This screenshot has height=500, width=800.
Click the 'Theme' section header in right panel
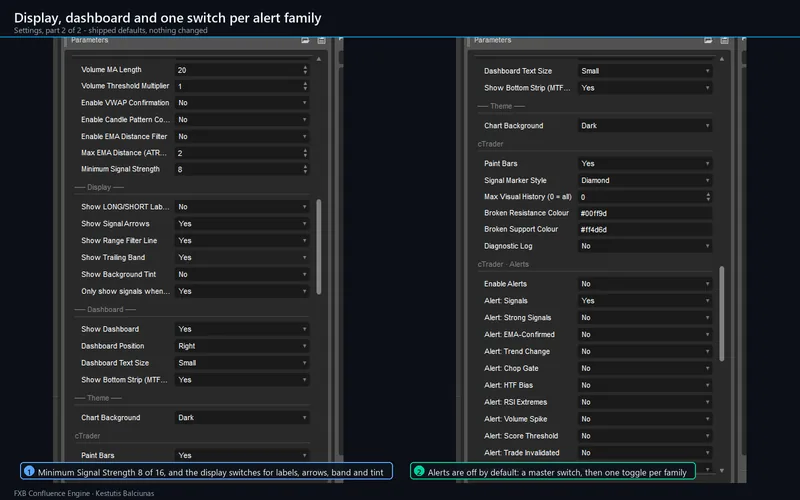coord(501,106)
